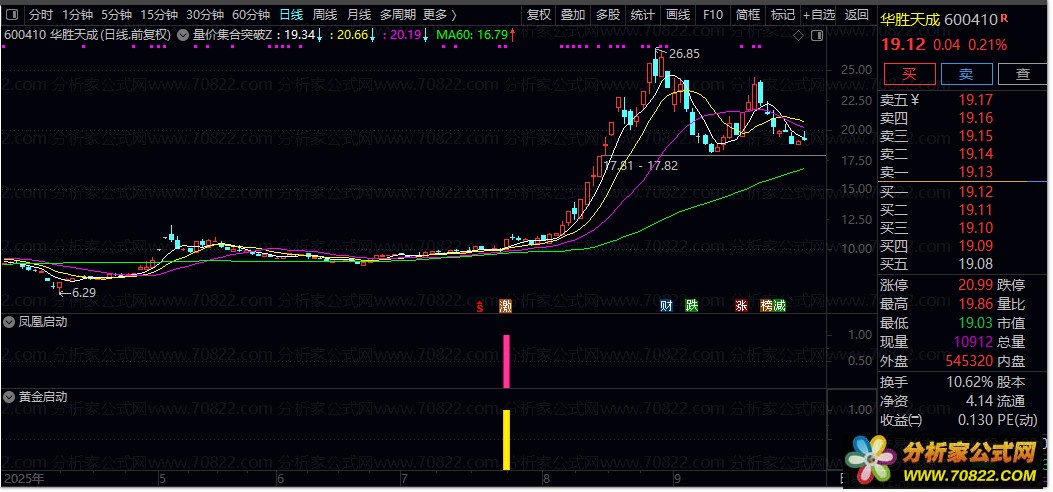Click the diamond marker icon above chart
This screenshot has height=492, width=1053.
coord(798,36)
